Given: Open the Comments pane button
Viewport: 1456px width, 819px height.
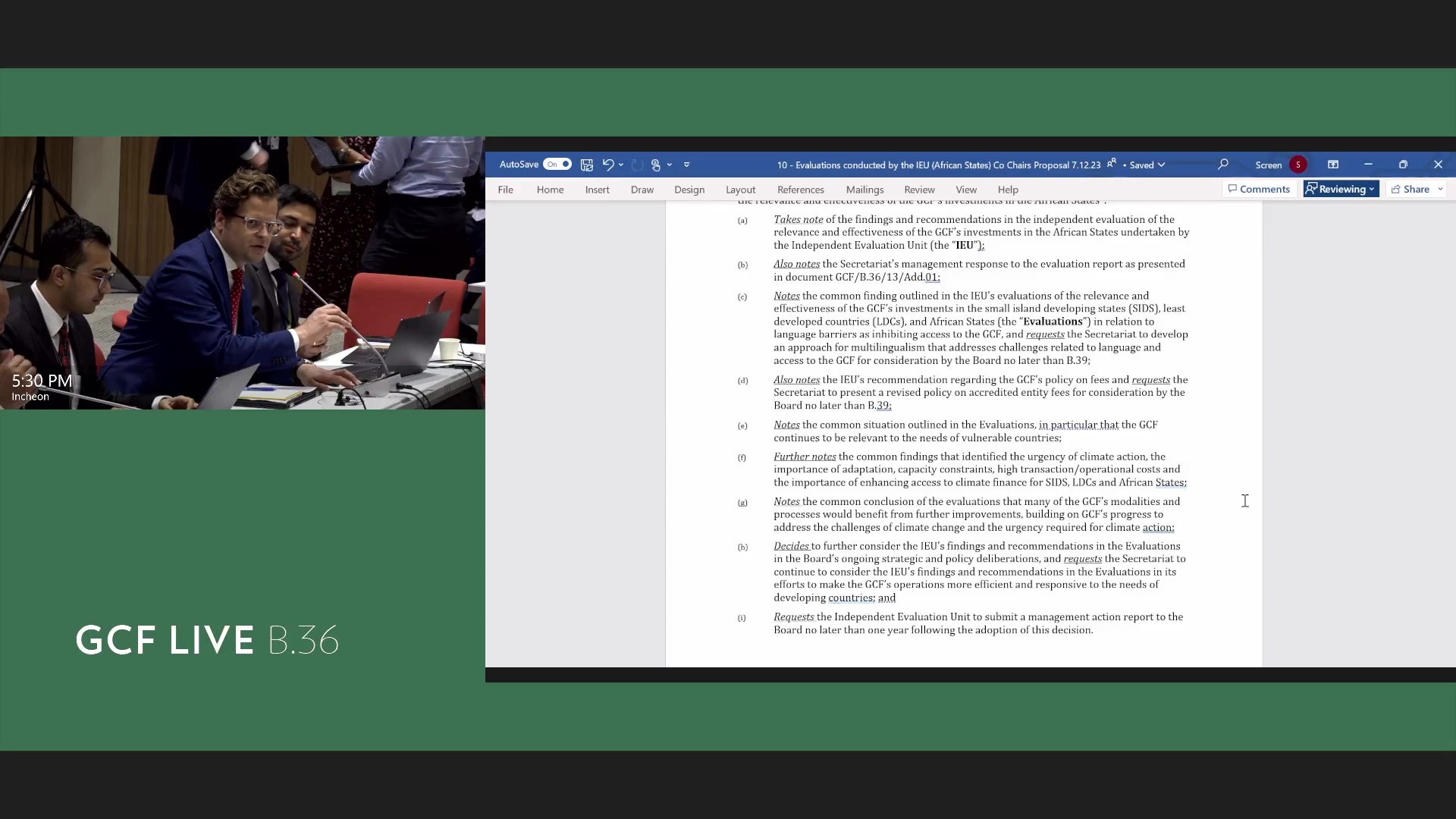Looking at the screenshot, I should [x=1259, y=189].
